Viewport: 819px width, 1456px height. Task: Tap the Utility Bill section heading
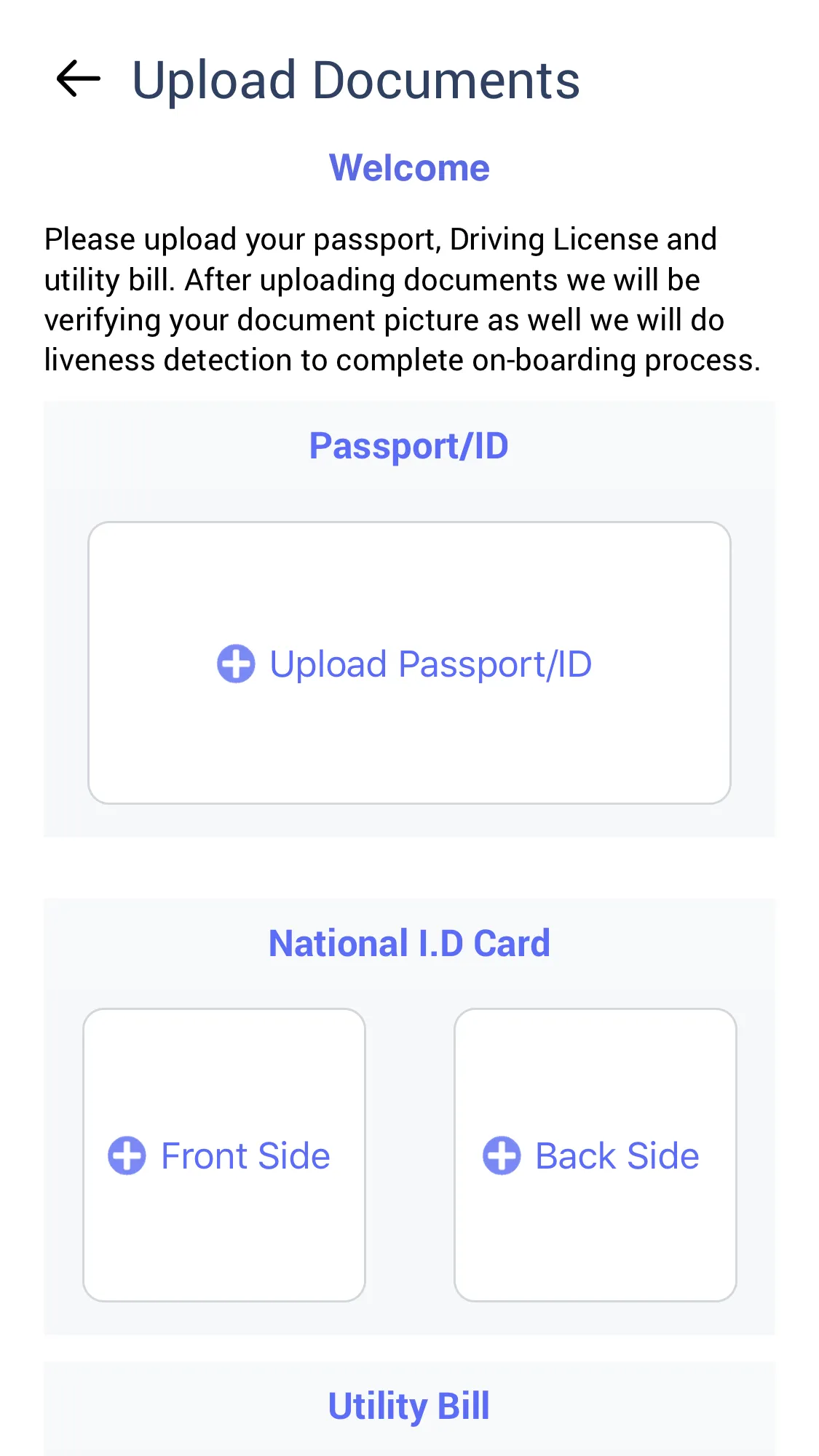(x=409, y=1406)
